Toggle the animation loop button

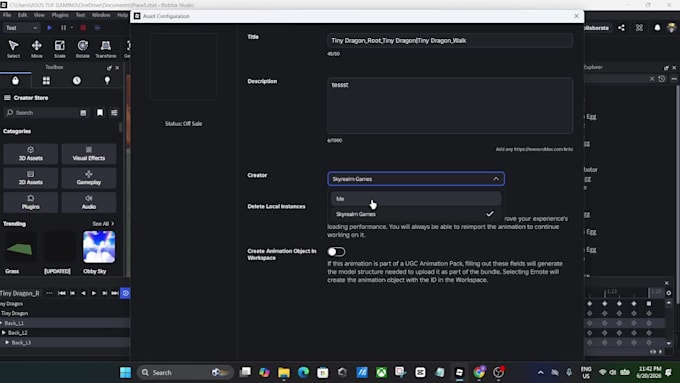[125, 293]
